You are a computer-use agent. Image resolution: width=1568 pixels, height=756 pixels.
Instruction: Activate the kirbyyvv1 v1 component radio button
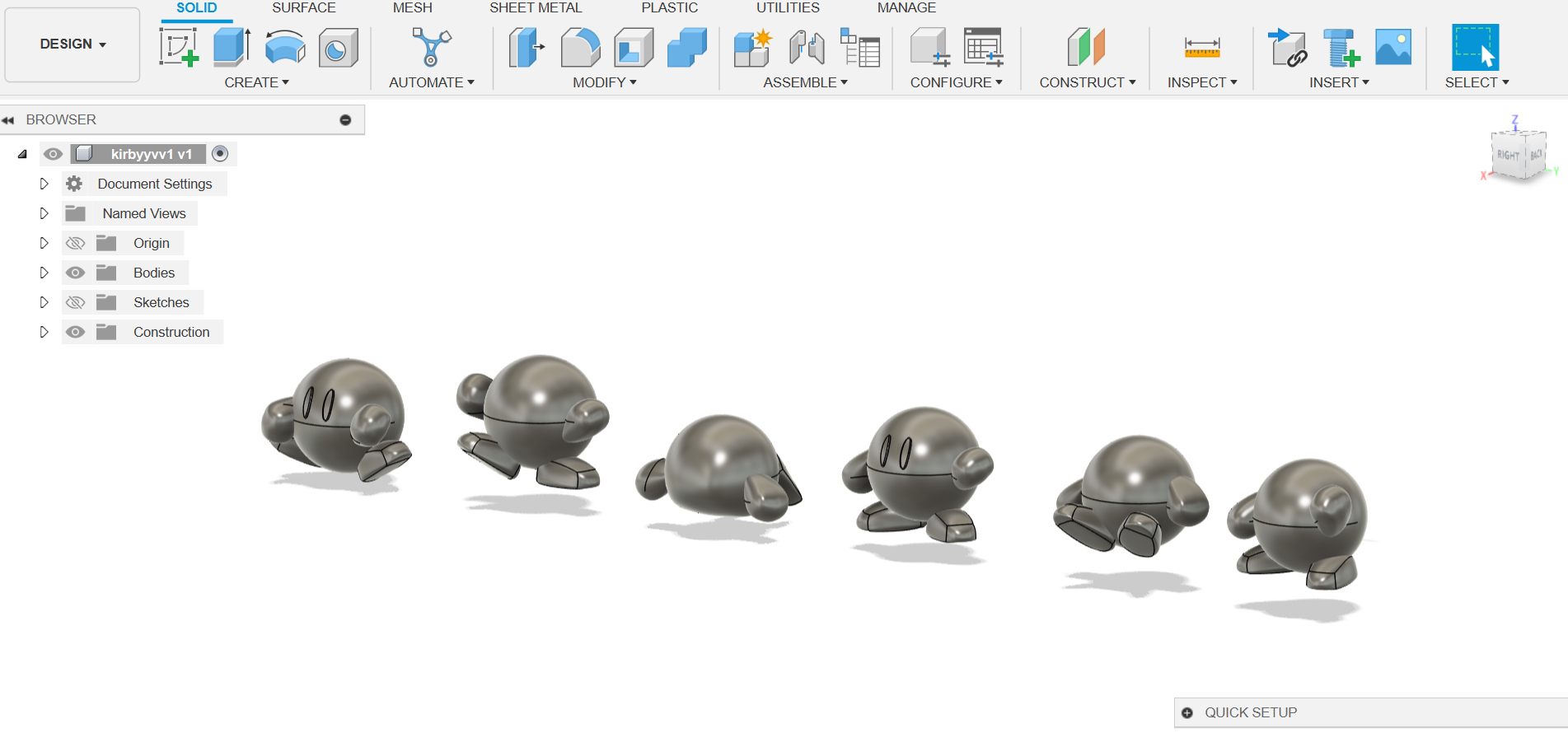[220, 154]
